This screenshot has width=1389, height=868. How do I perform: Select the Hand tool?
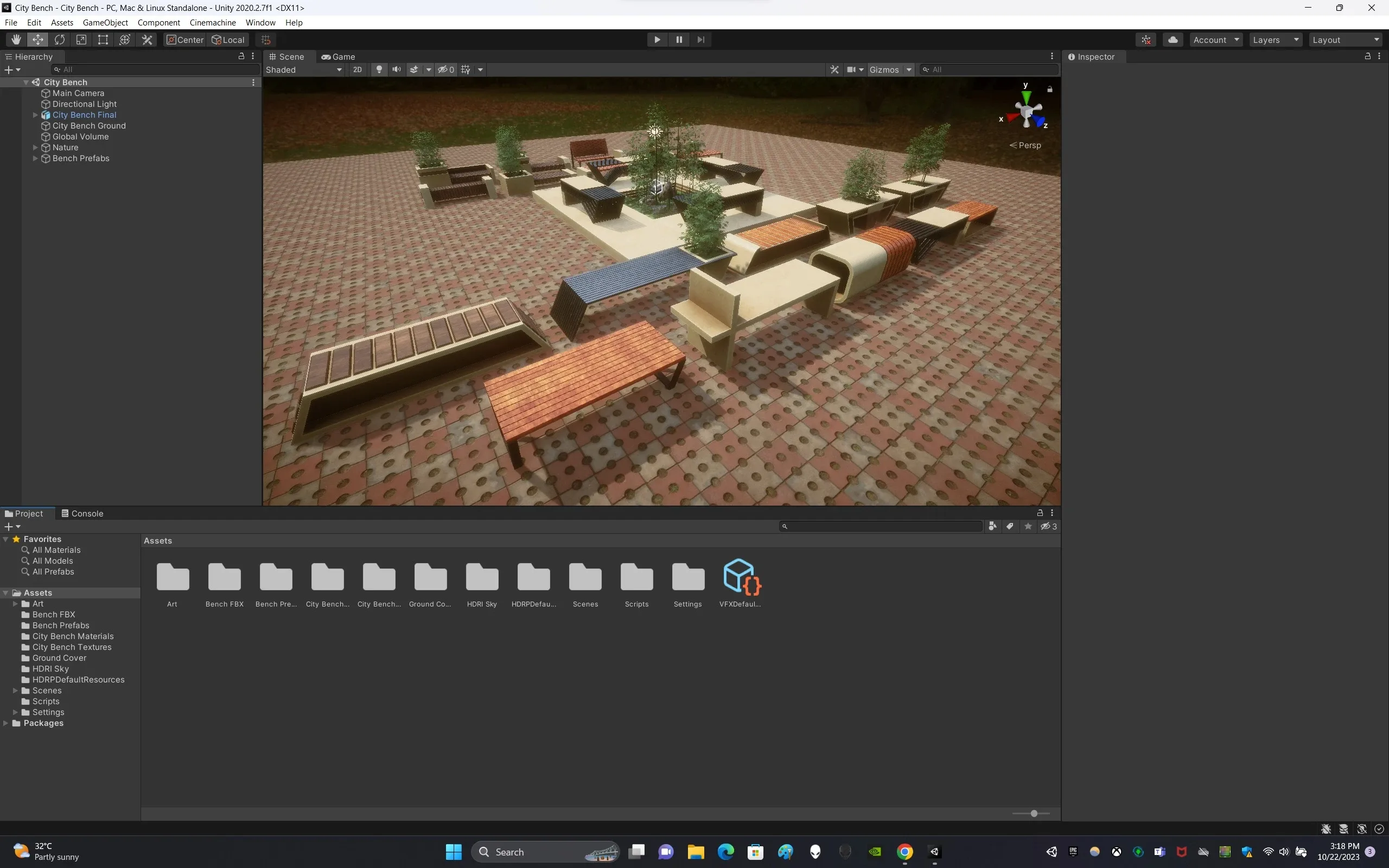(x=16, y=40)
